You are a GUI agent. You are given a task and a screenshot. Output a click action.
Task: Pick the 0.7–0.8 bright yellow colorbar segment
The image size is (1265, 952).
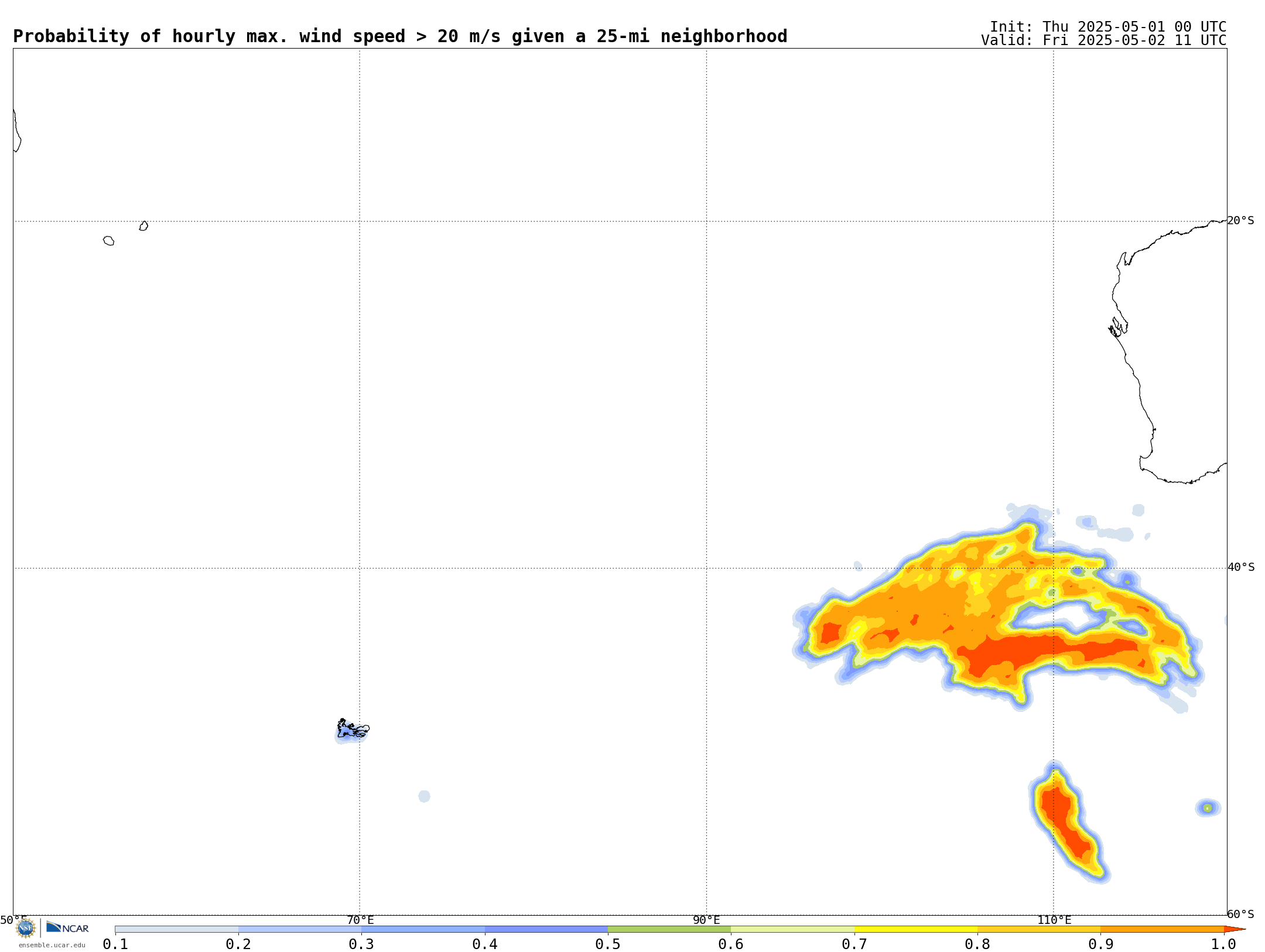[x=916, y=929]
